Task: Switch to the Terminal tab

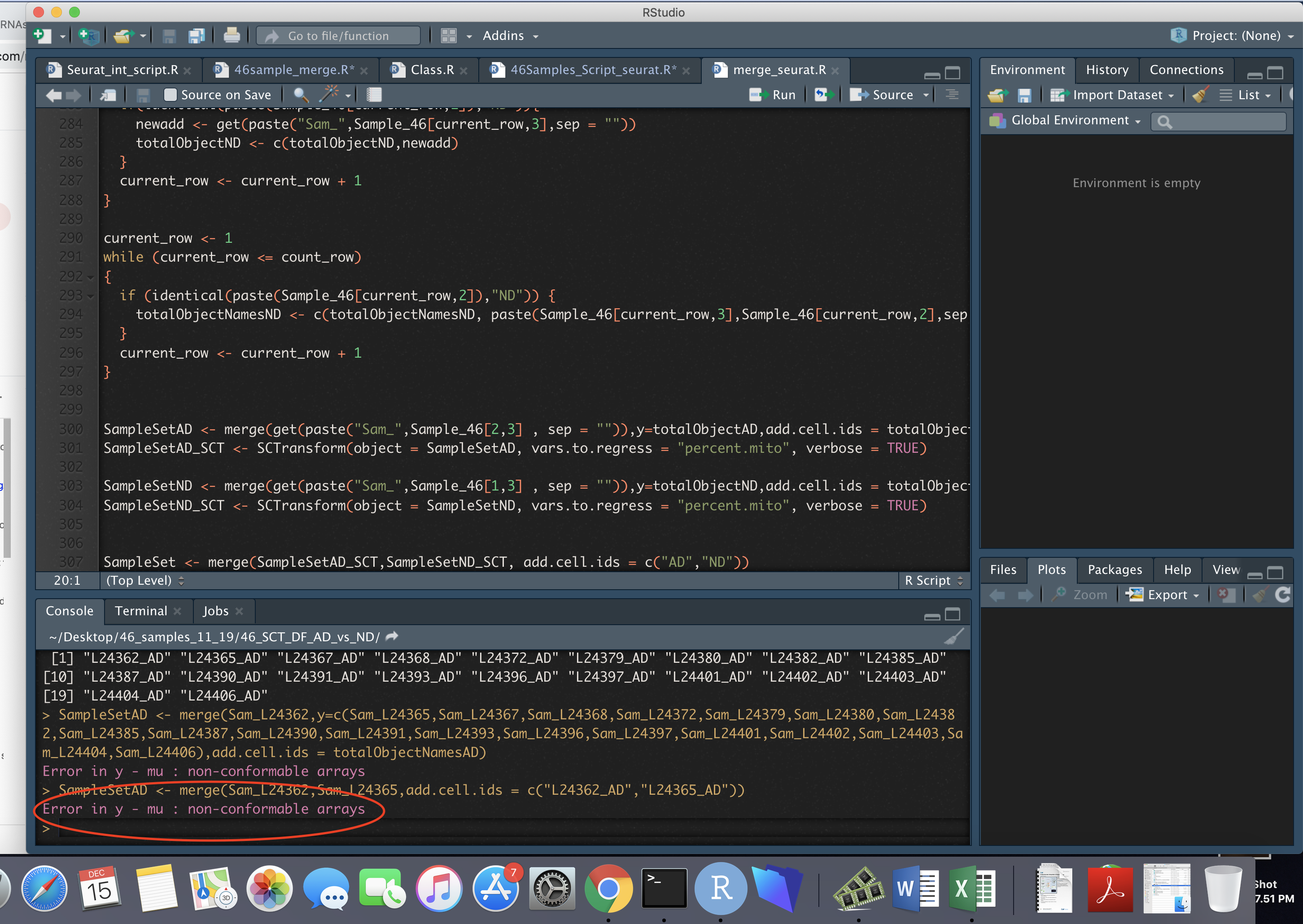Action: [x=140, y=611]
